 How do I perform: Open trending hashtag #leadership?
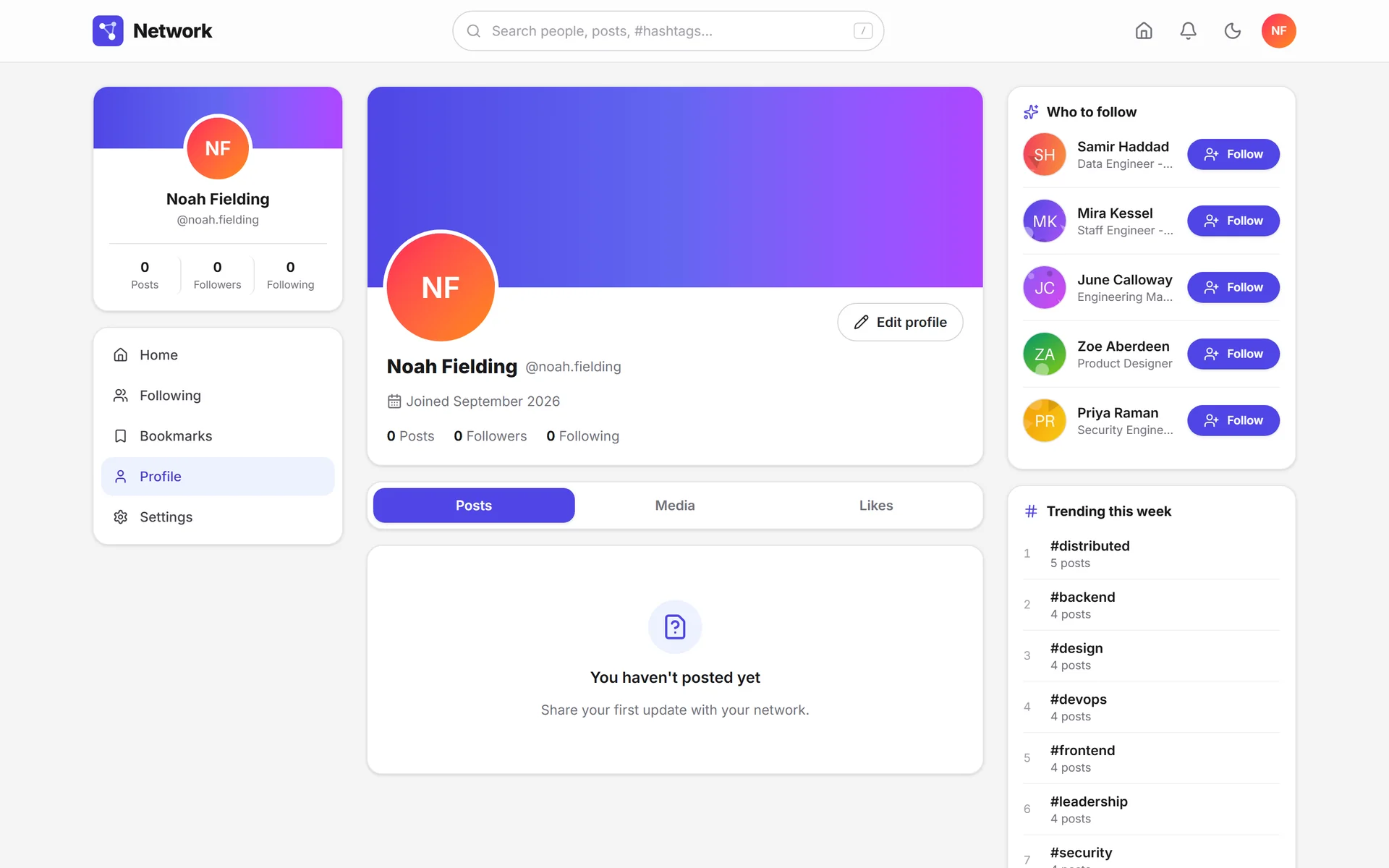click(x=1089, y=802)
